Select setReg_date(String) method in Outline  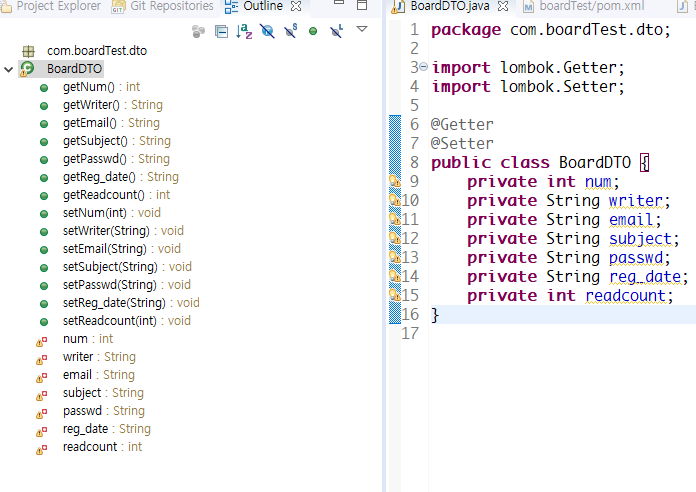pyautogui.click(x=131, y=303)
